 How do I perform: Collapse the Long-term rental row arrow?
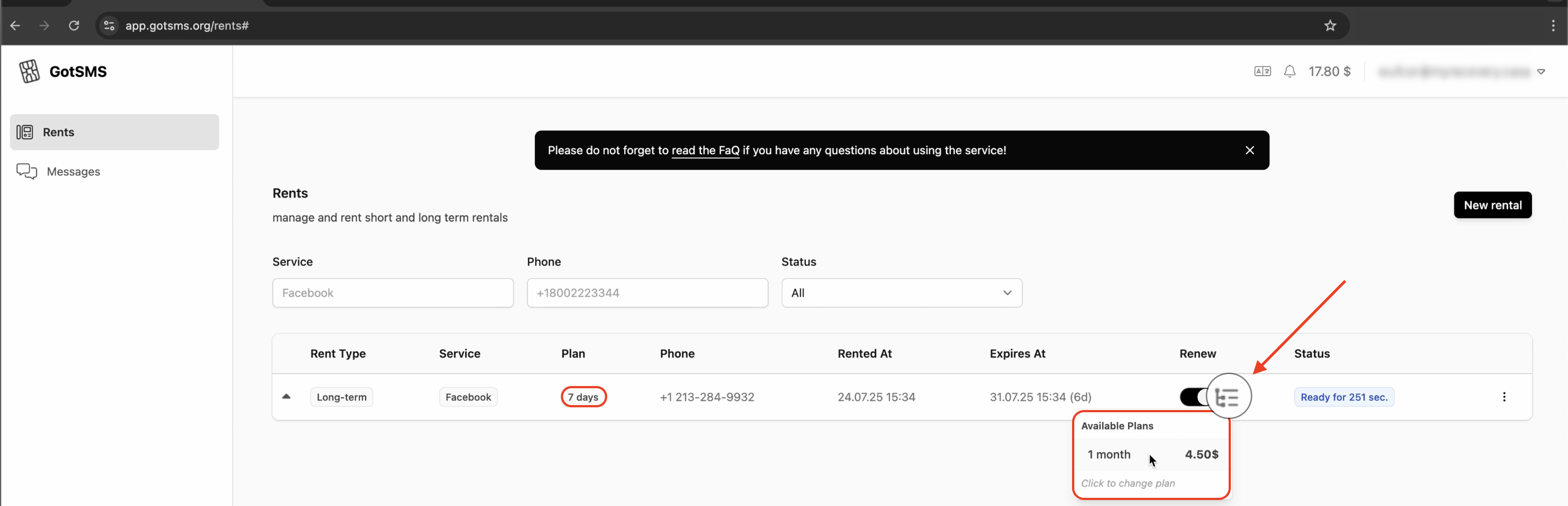[286, 396]
